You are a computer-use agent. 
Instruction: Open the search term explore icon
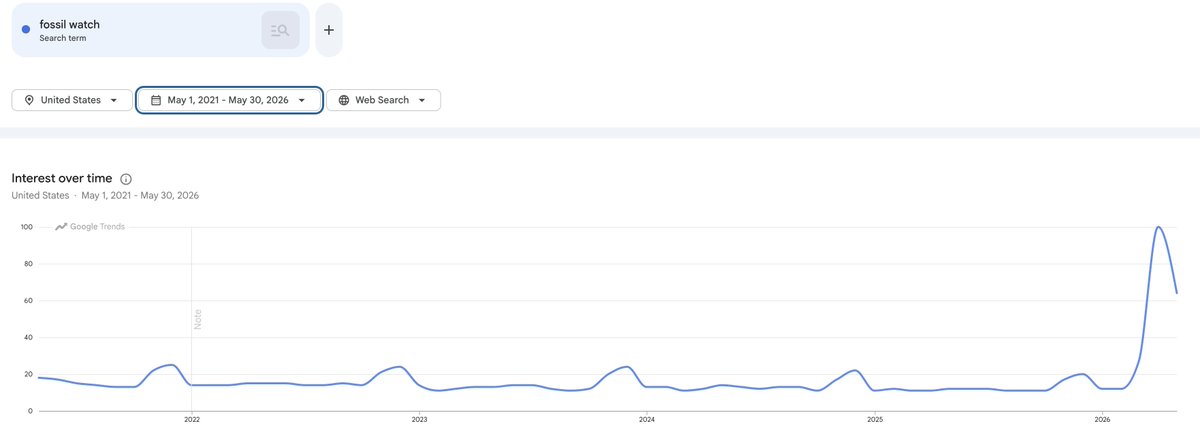tap(280, 30)
